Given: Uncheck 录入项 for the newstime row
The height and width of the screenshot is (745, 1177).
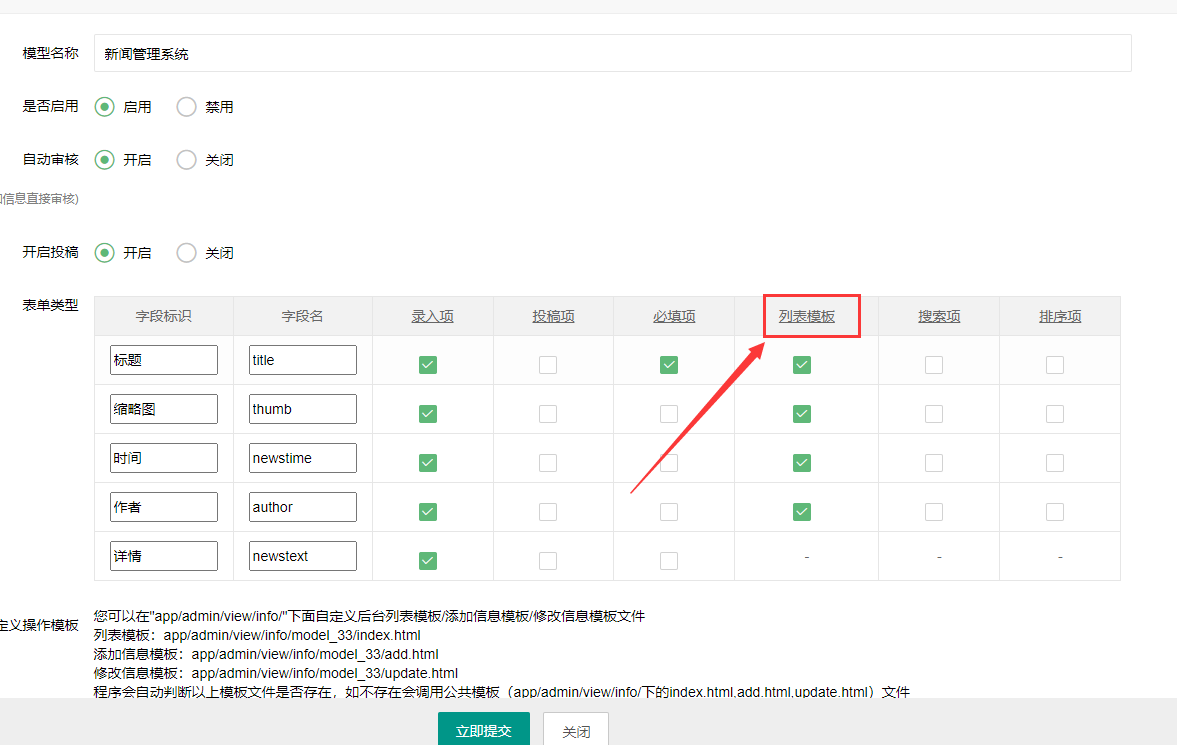Looking at the screenshot, I should click(x=428, y=463).
